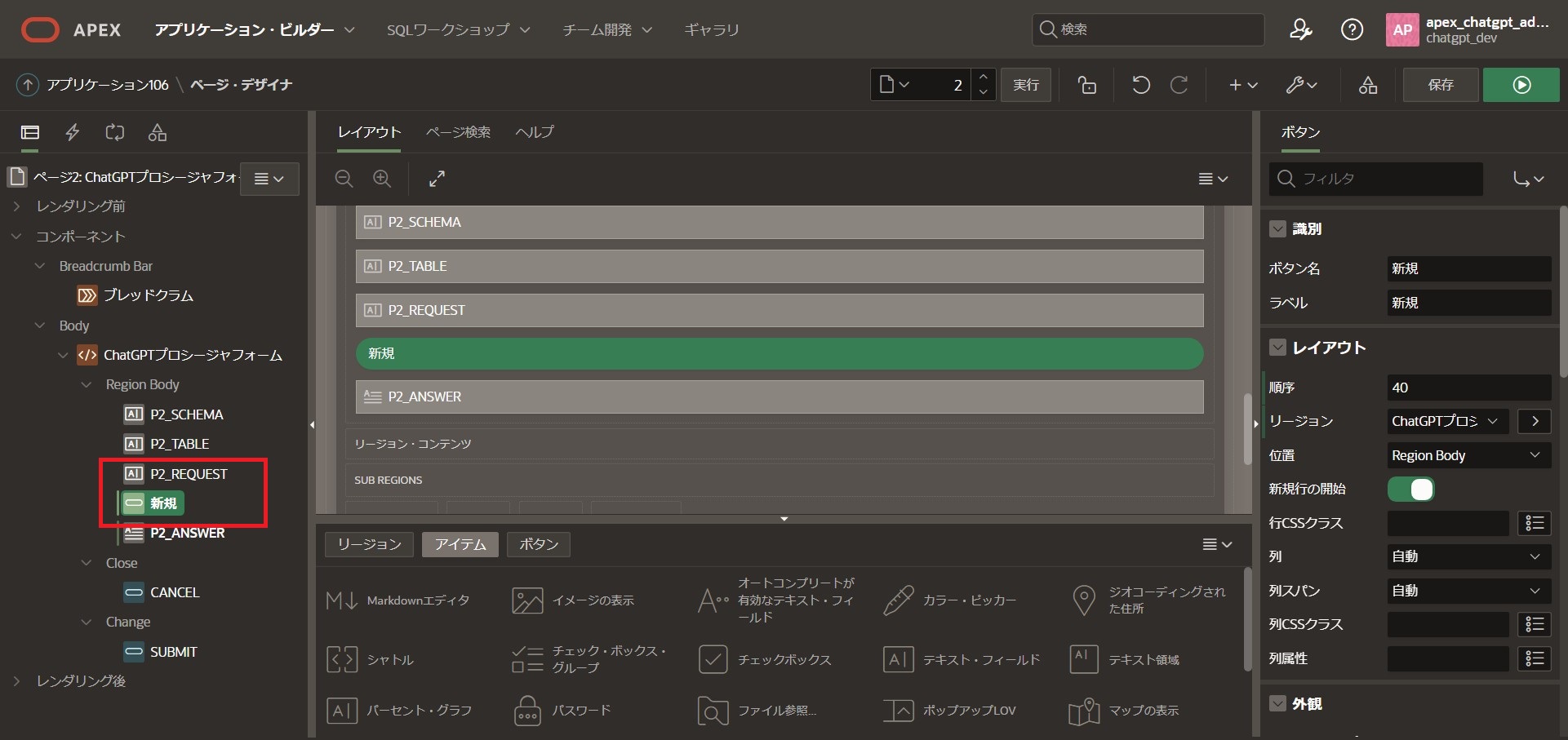Increase page number with stepper up
Viewport: 1568px width, 740px height.
[x=984, y=77]
